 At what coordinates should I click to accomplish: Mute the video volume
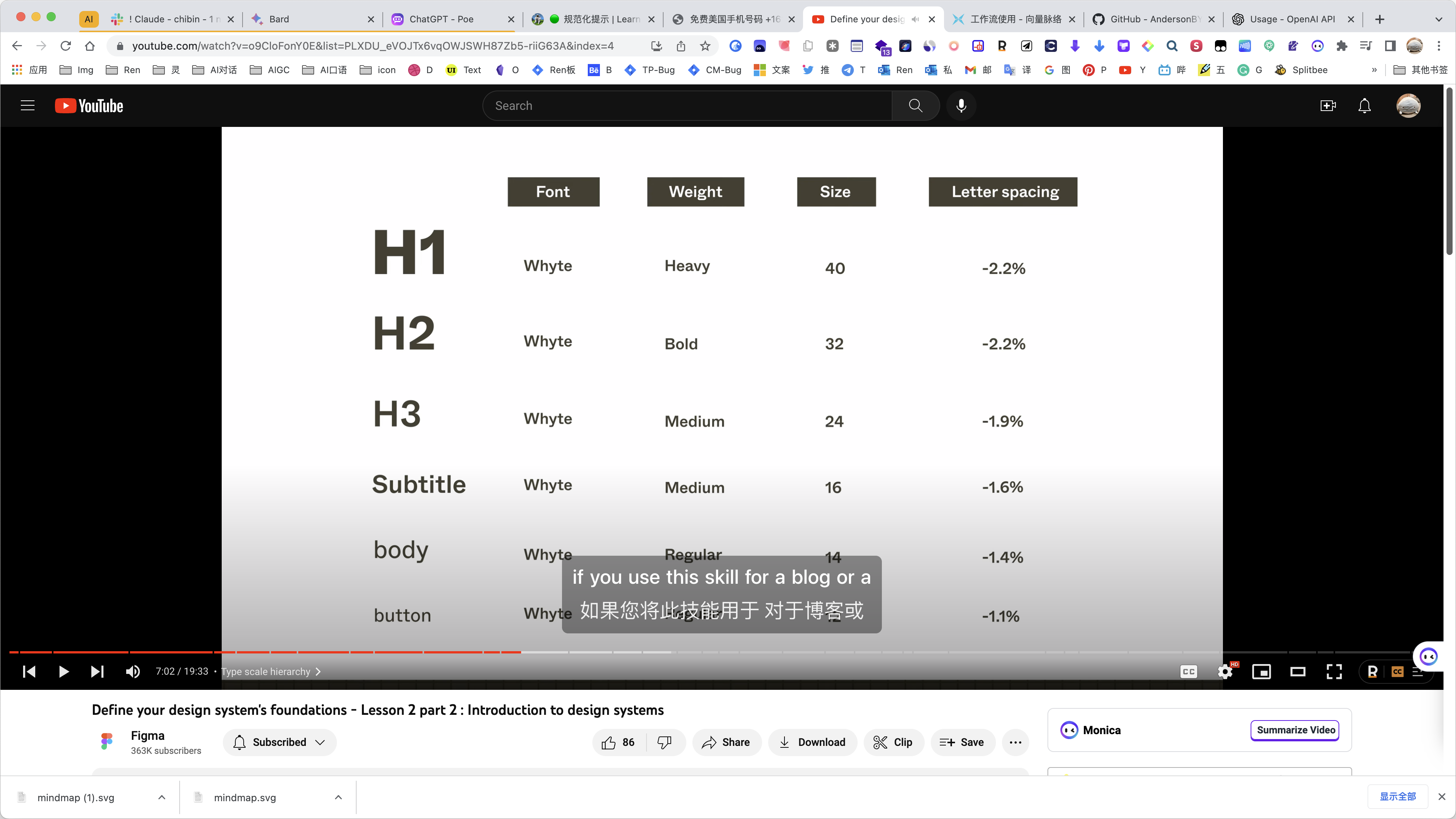(x=133, y=672)
